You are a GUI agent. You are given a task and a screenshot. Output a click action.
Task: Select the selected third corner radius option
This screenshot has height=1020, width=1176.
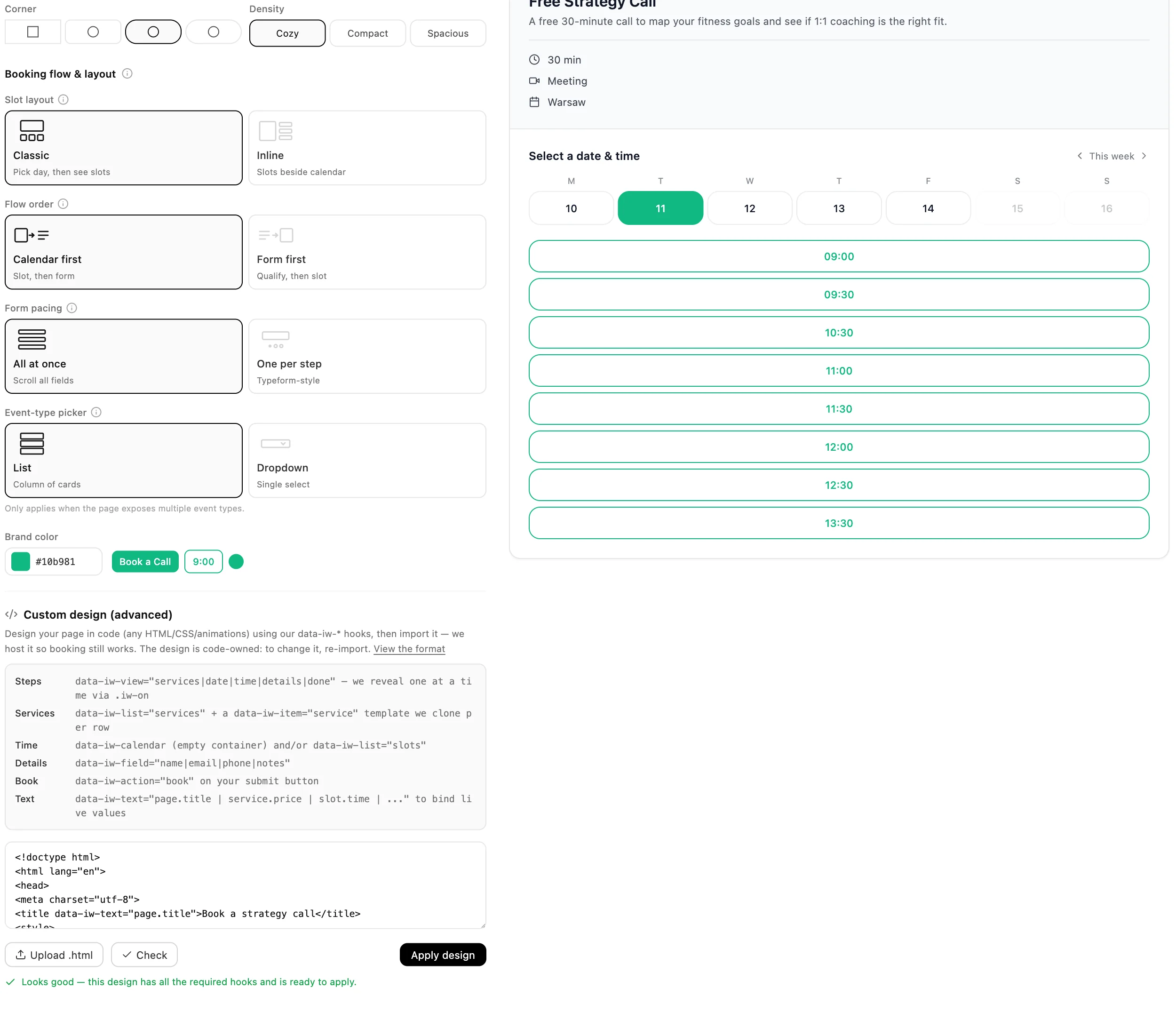point(153,32)
